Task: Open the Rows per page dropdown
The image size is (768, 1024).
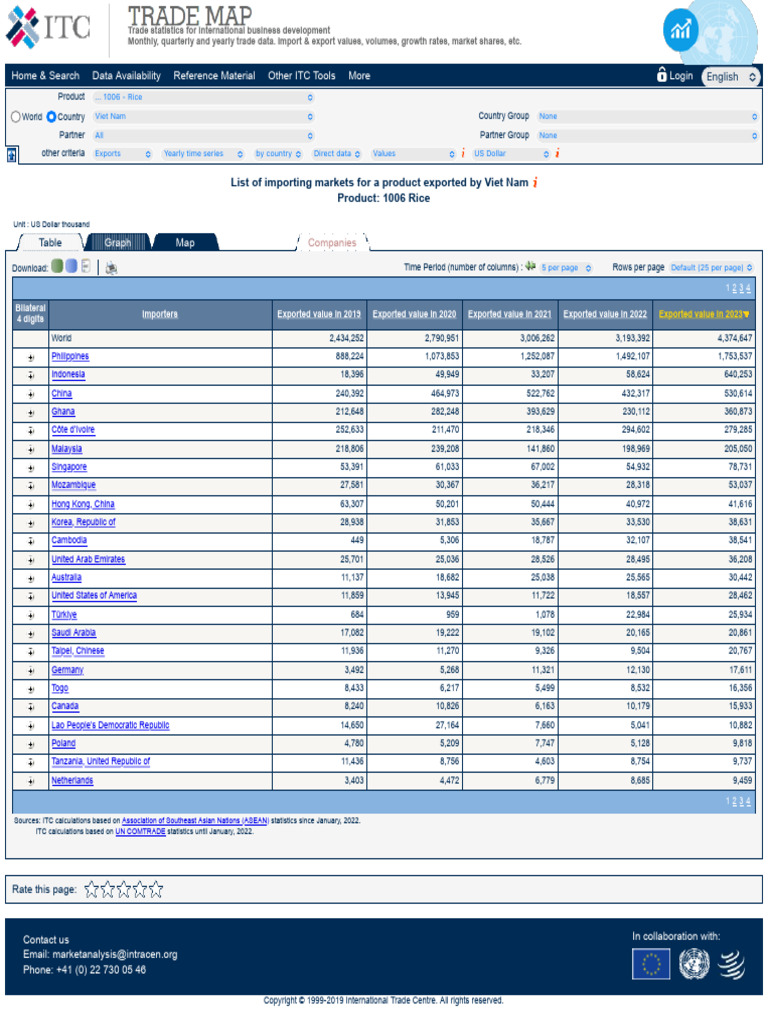Action: [711, 268]
